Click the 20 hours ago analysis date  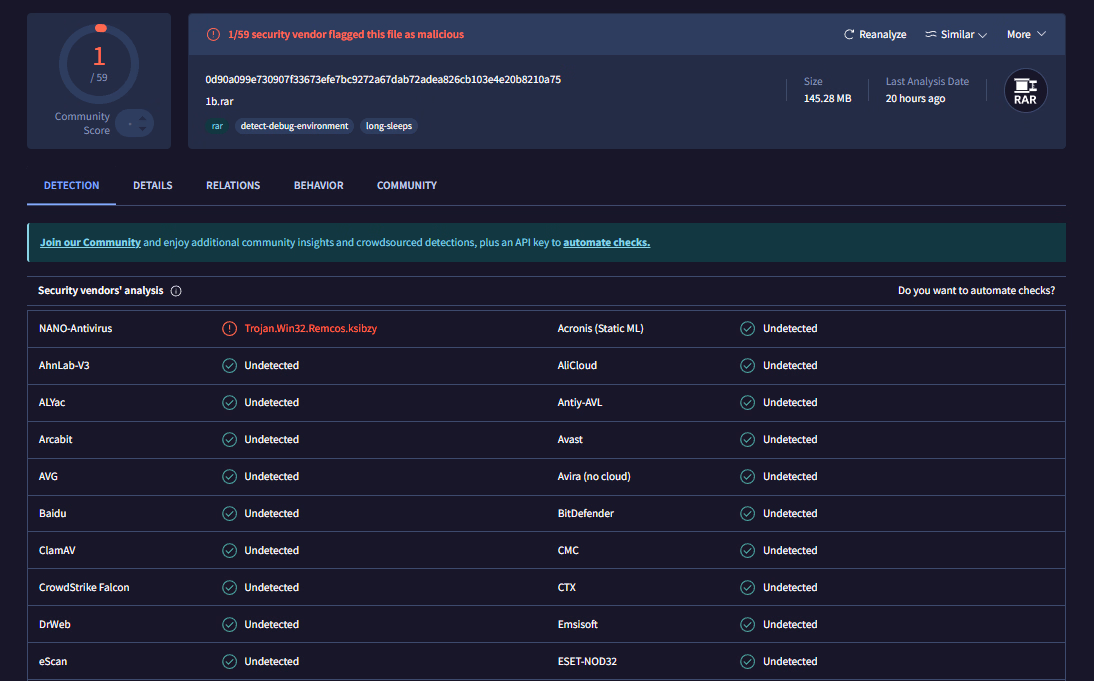point(915,99)
